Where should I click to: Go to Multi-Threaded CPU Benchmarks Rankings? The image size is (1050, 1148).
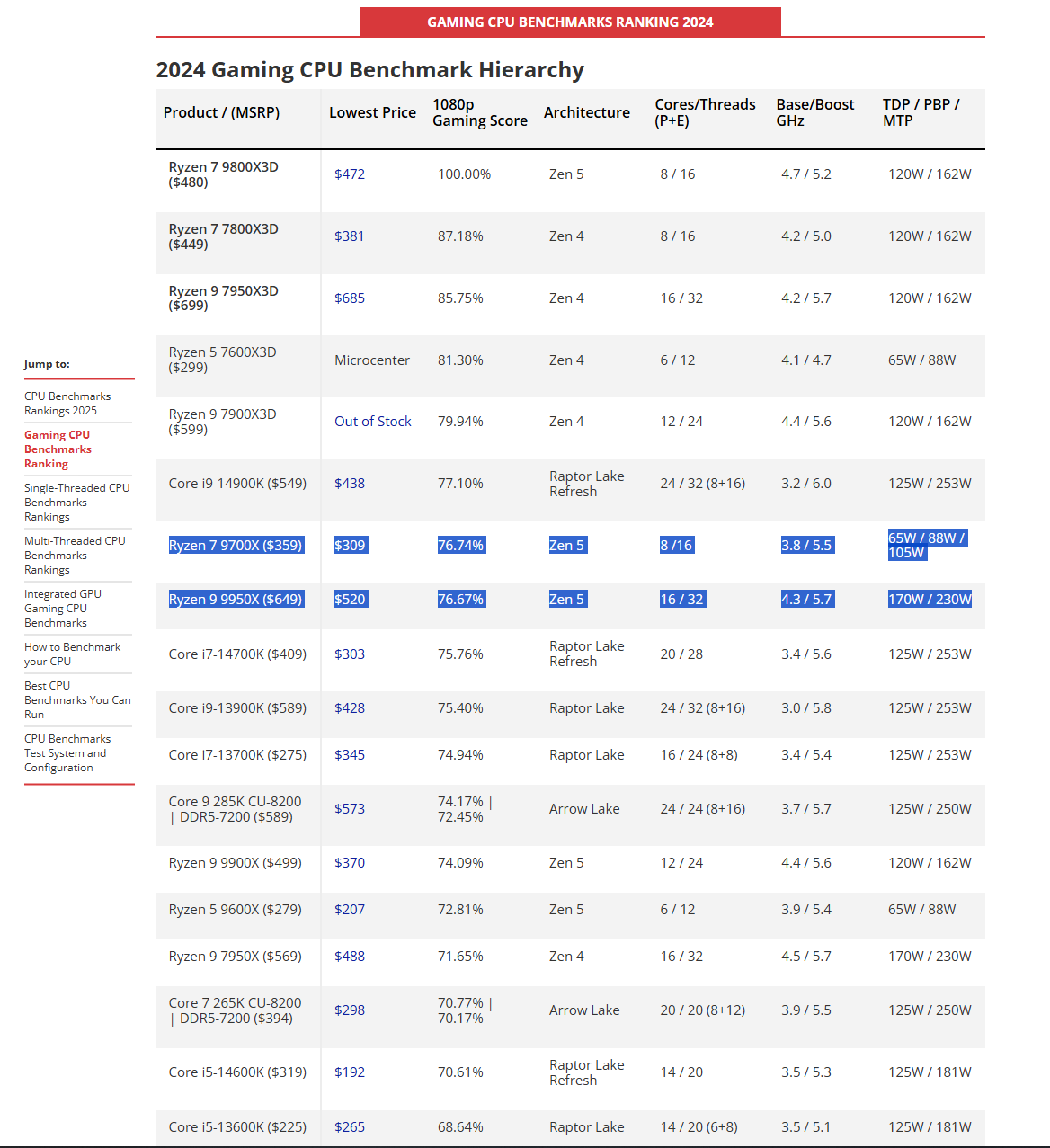[75, 556]
